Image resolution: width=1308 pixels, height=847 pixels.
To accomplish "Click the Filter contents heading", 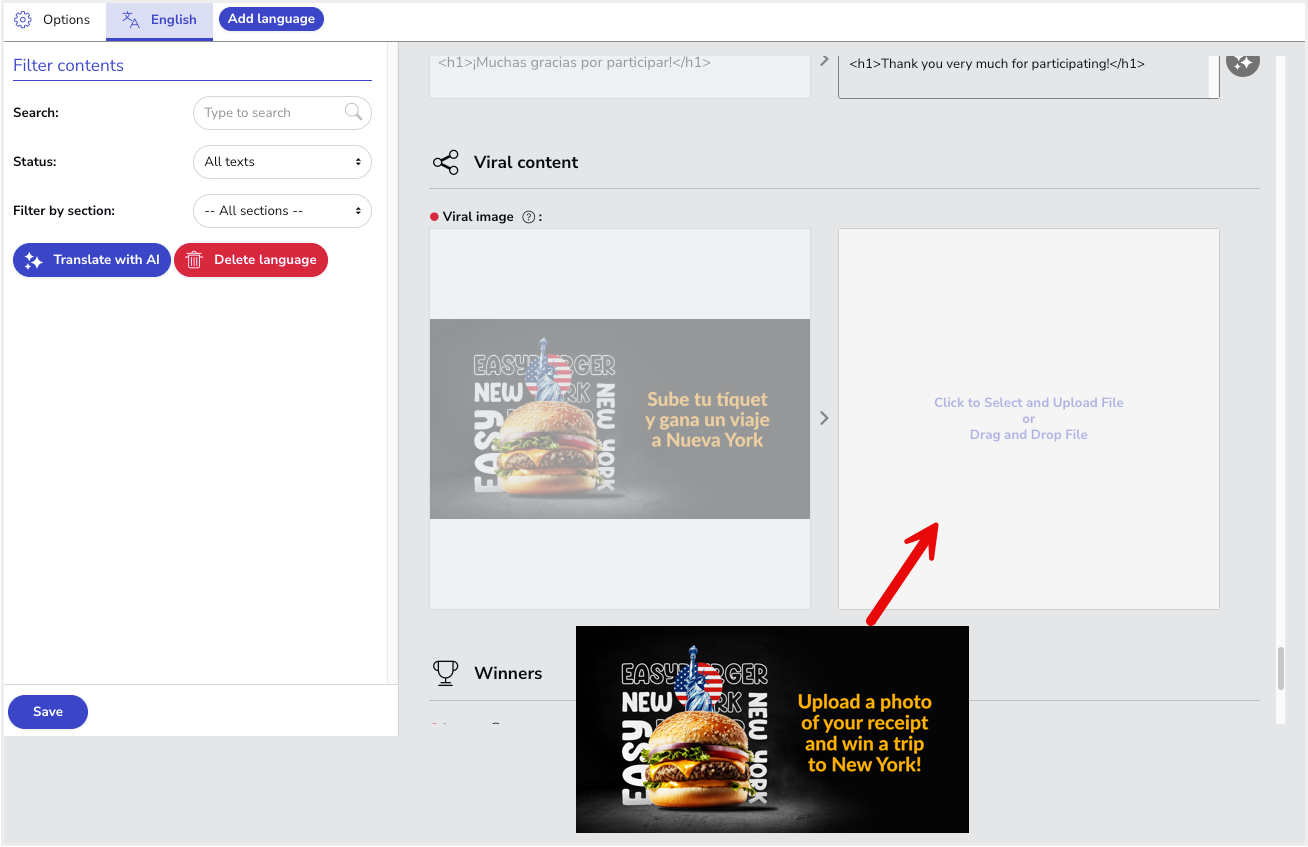I will click(68, 66).
